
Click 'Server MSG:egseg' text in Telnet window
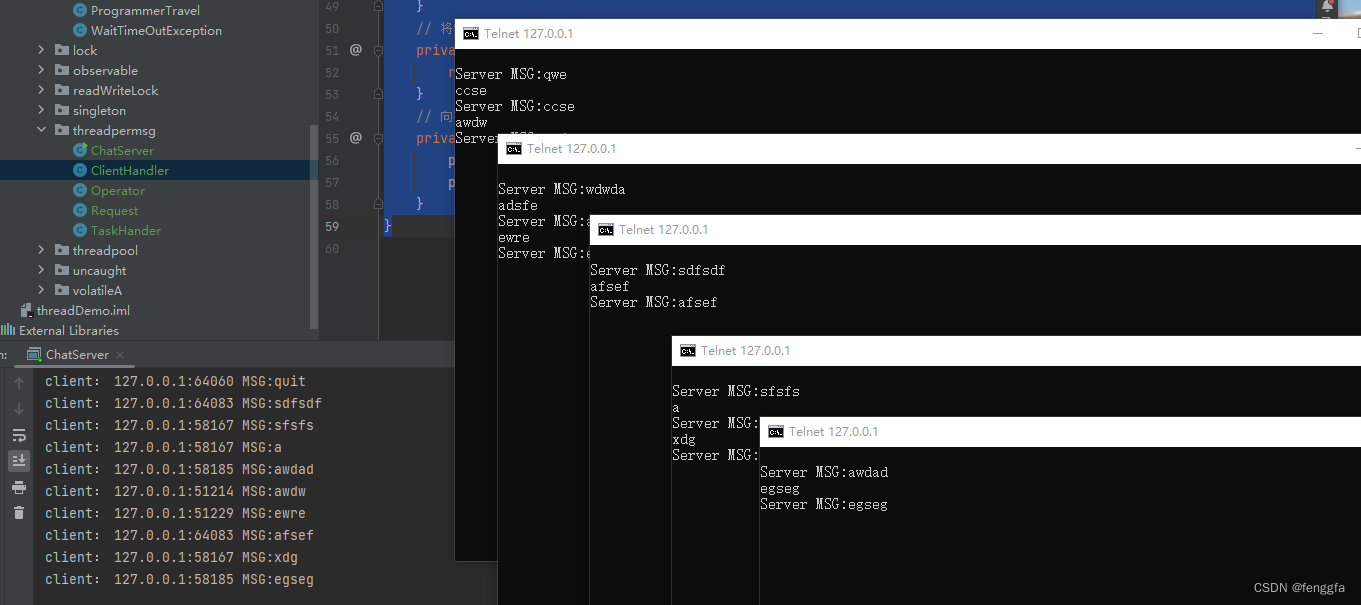pyautogui.click(x=824, y=505)
